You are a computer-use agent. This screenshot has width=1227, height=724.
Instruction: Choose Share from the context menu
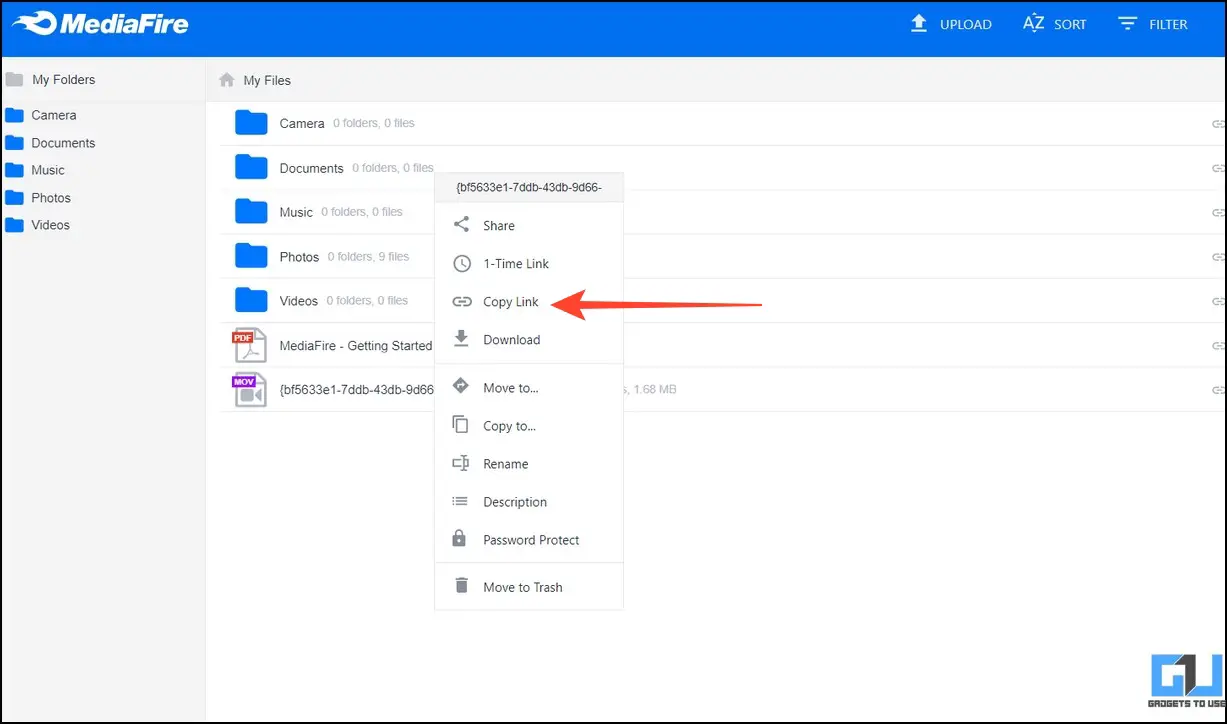click(529, 226)
